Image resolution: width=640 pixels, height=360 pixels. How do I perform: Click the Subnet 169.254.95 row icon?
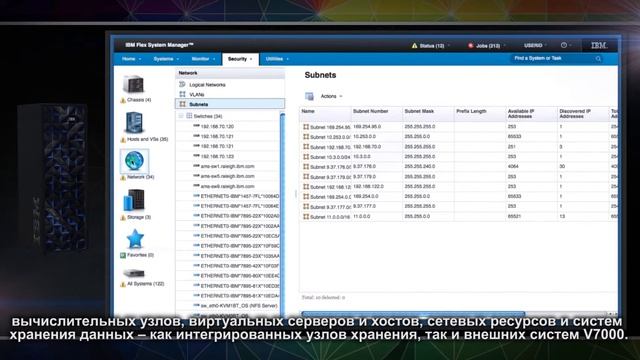point(306,127)
